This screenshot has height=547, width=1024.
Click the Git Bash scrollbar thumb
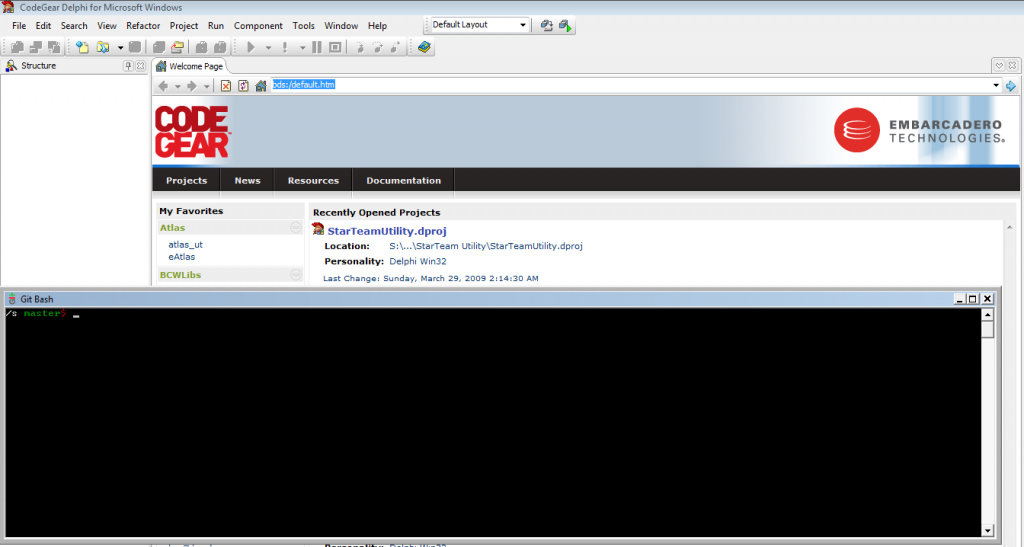(987, 329)
